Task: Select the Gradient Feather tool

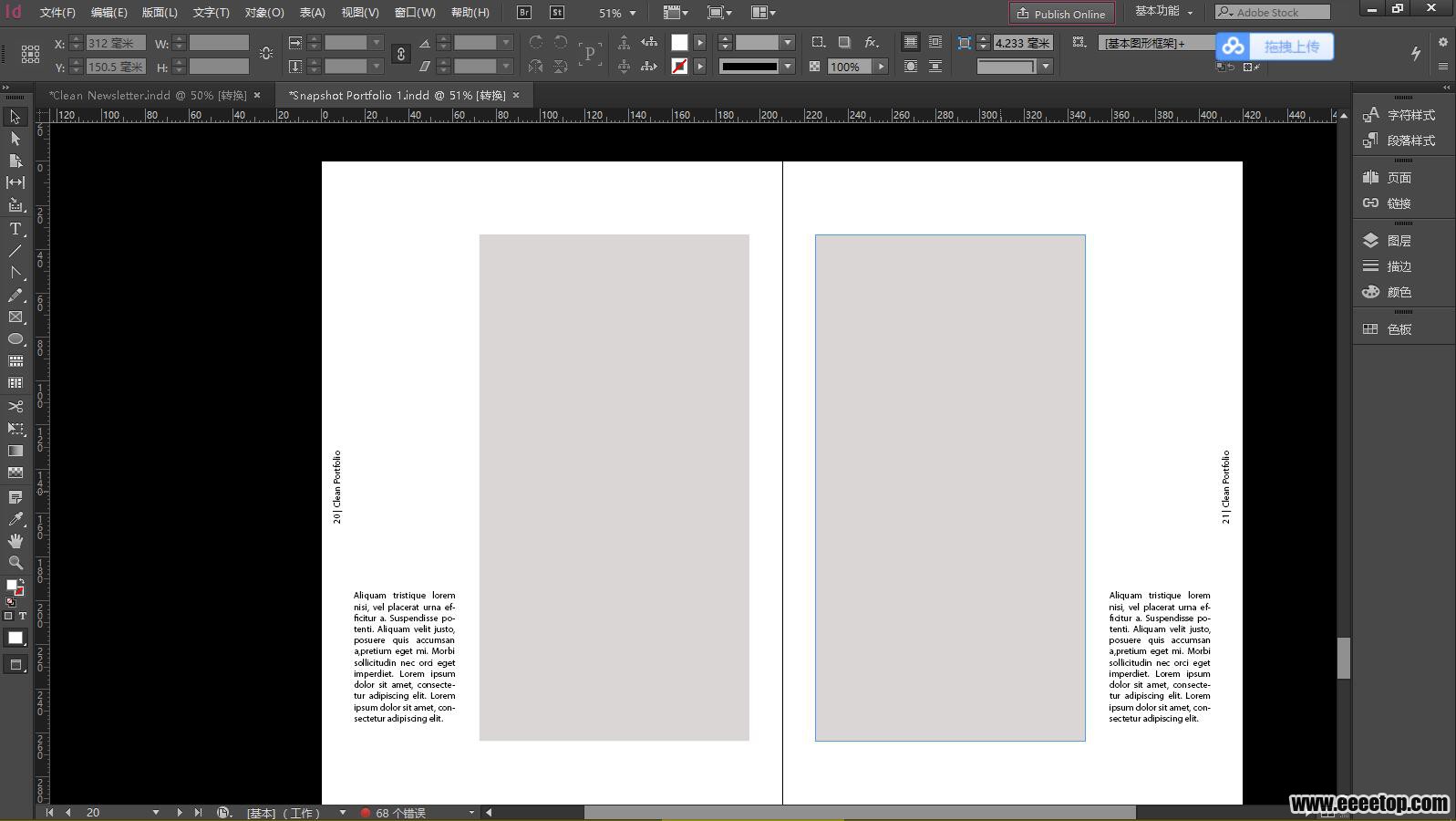Action: [15, 473]
